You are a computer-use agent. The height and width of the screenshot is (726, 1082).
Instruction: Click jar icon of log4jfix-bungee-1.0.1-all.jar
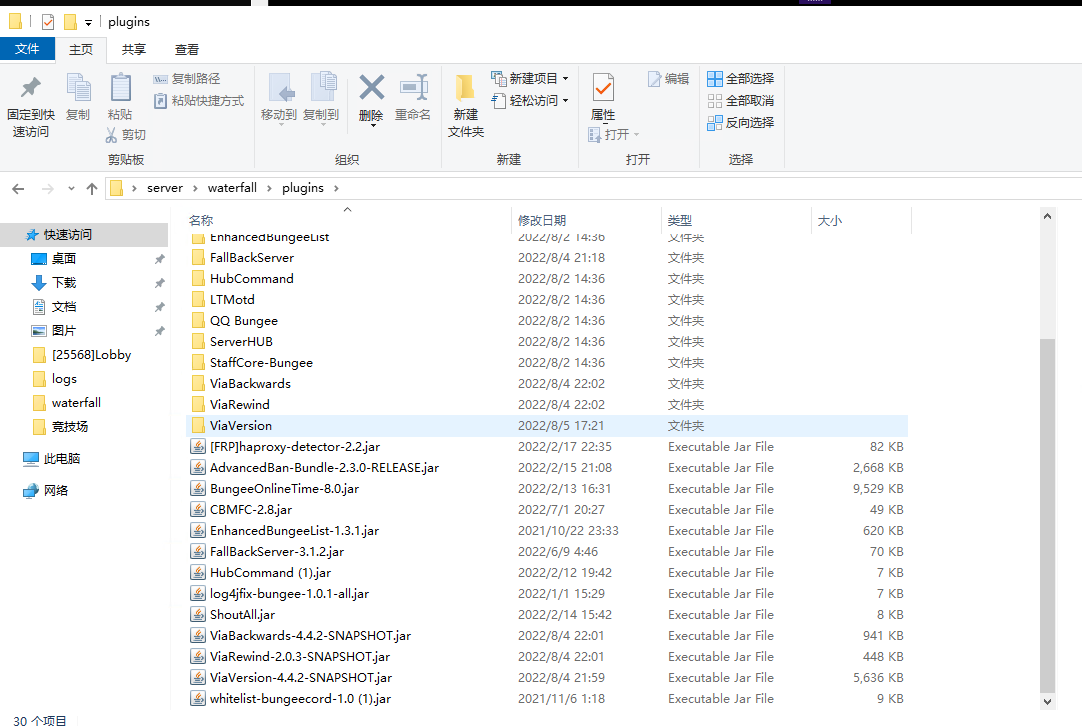(198, 593)
